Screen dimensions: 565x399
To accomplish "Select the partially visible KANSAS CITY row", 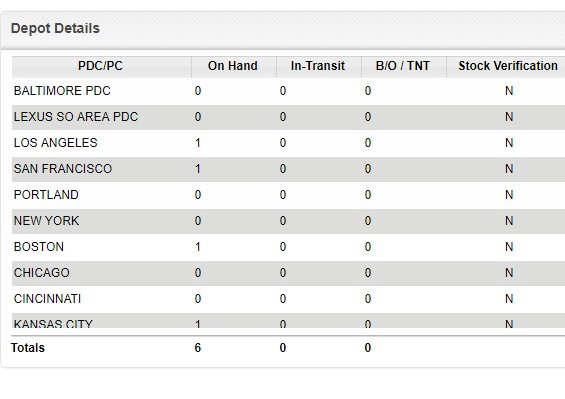I will tap(288, 320).
